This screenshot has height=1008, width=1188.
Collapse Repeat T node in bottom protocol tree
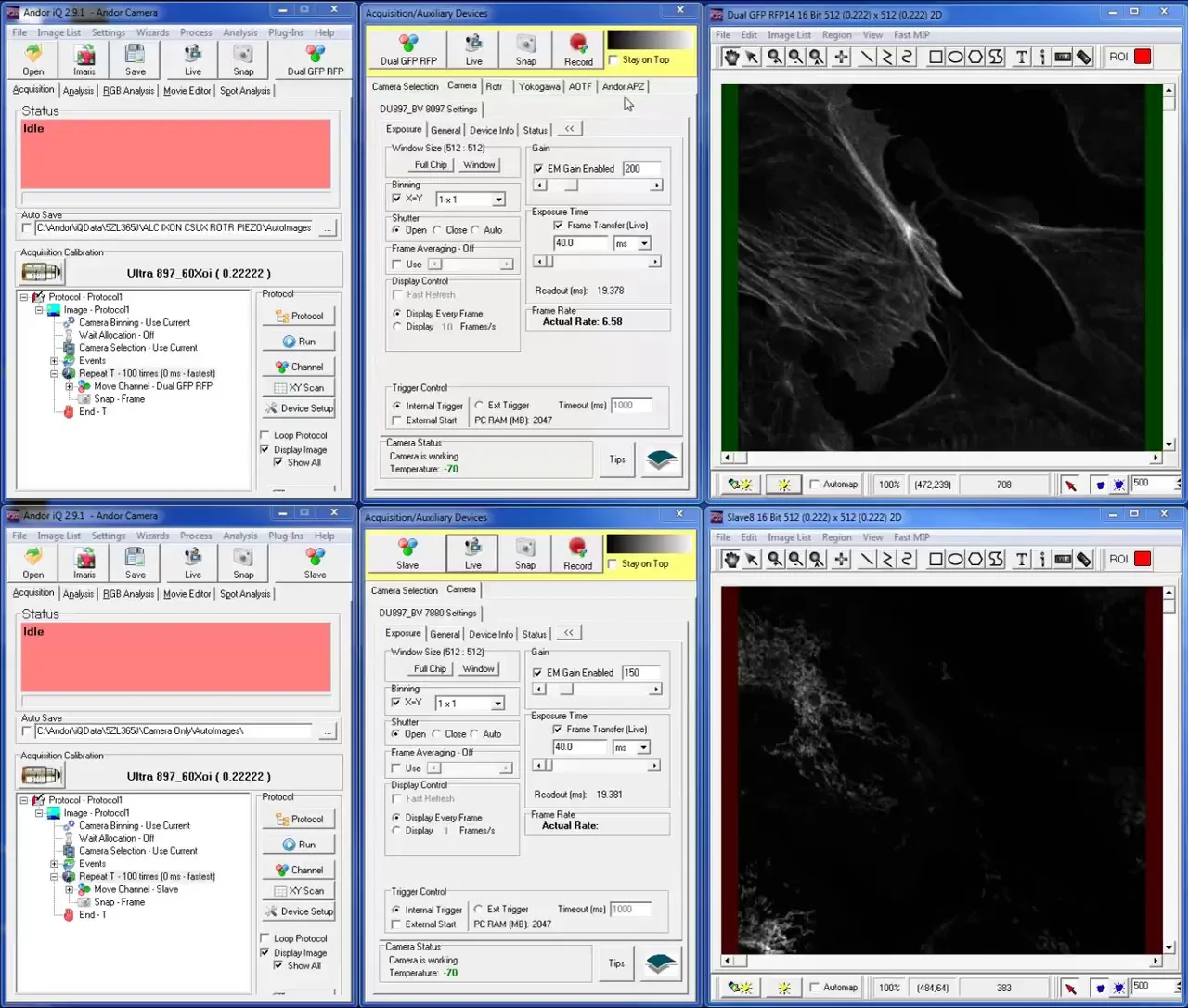pyautogui.click(x=54, y=876)
